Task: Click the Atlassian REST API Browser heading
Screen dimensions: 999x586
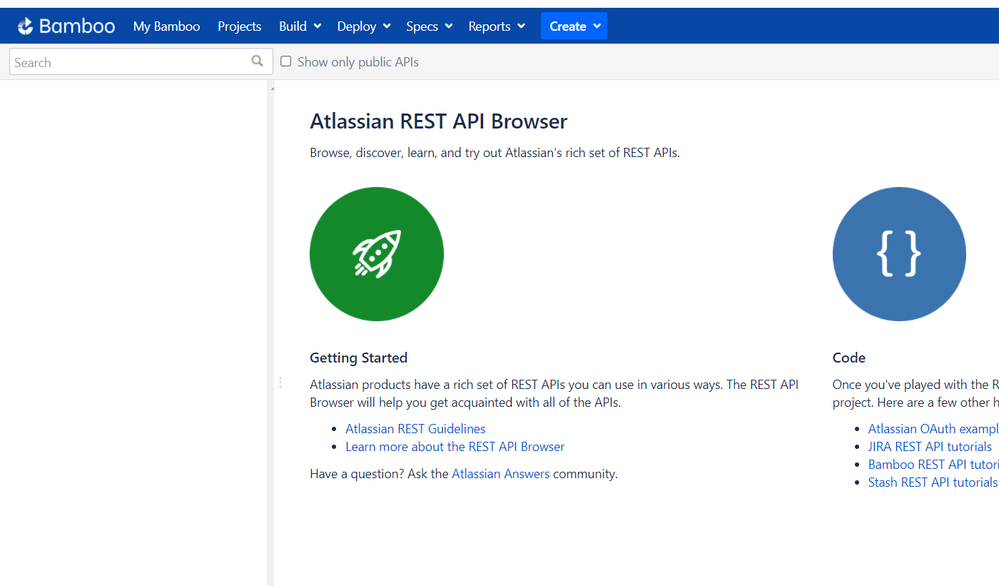Action: 438,121
